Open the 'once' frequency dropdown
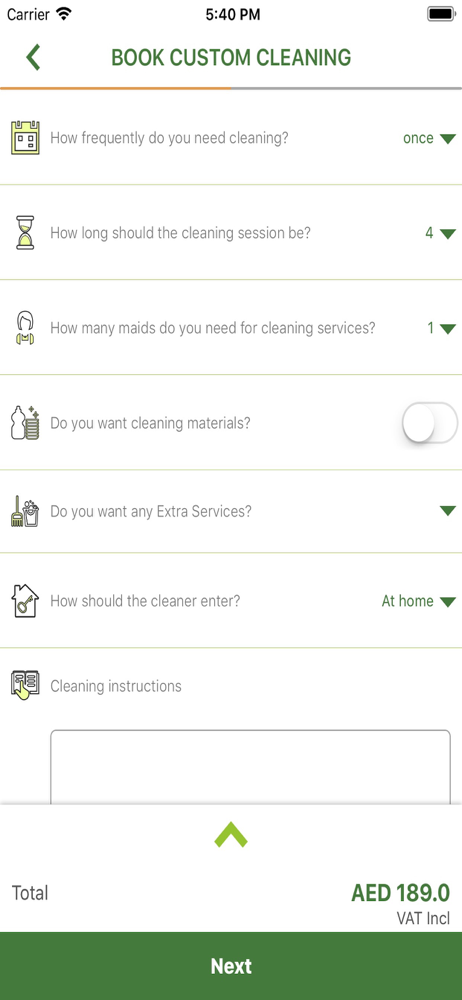 429,138
